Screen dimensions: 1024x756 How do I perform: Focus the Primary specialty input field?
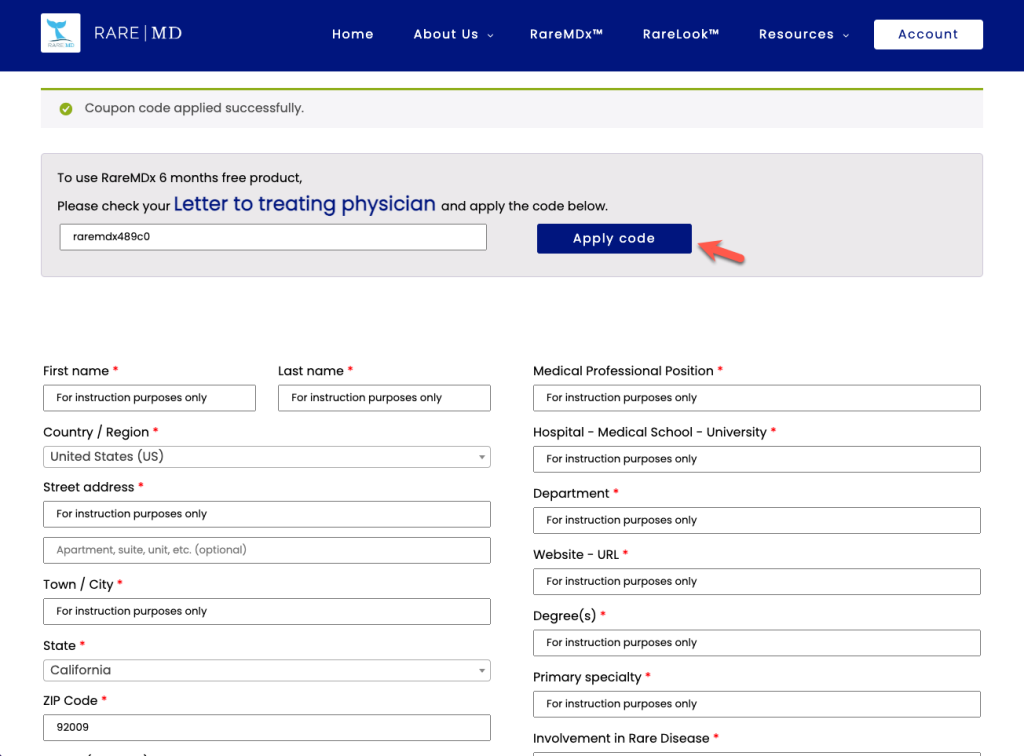click(x=756, y=704)
